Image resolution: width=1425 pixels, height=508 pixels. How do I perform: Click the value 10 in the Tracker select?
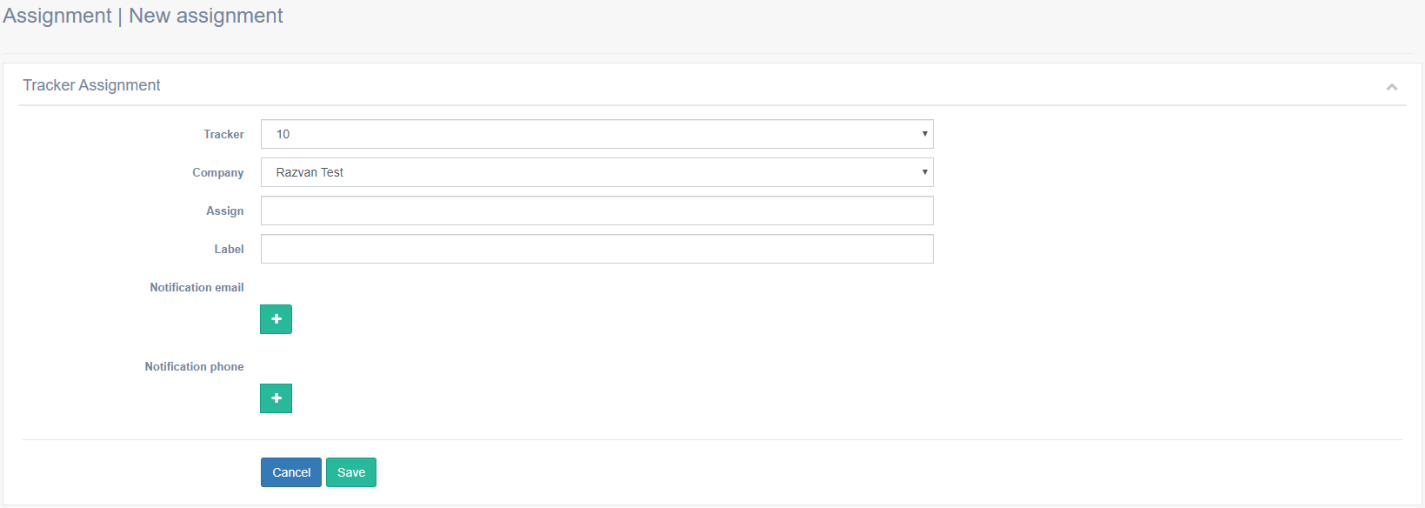click(x=283, y=134)
